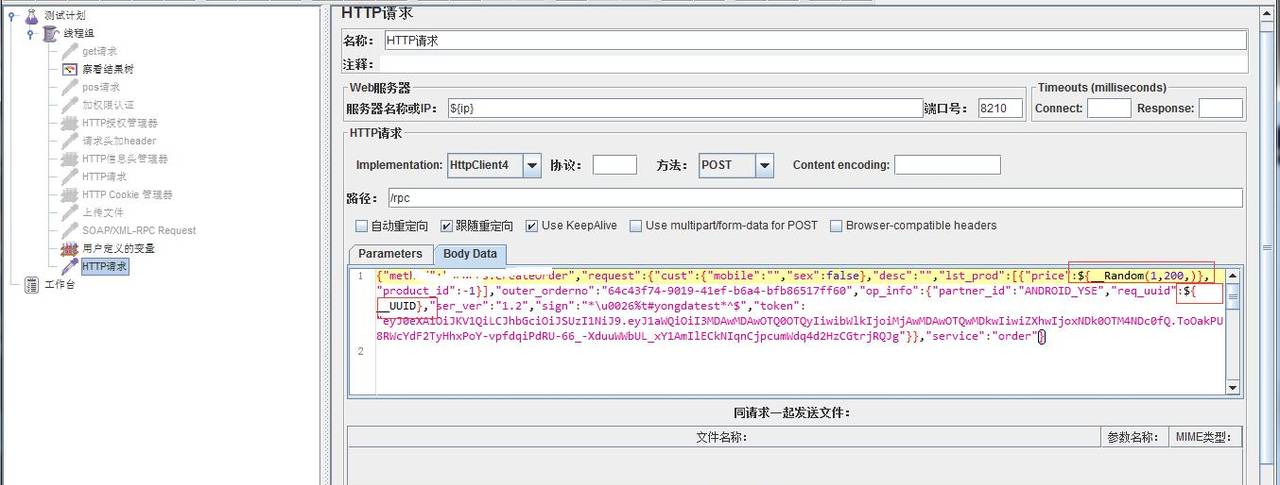
Task: Toggle the 自动重定向 checkbox
Action: [362, 226]
